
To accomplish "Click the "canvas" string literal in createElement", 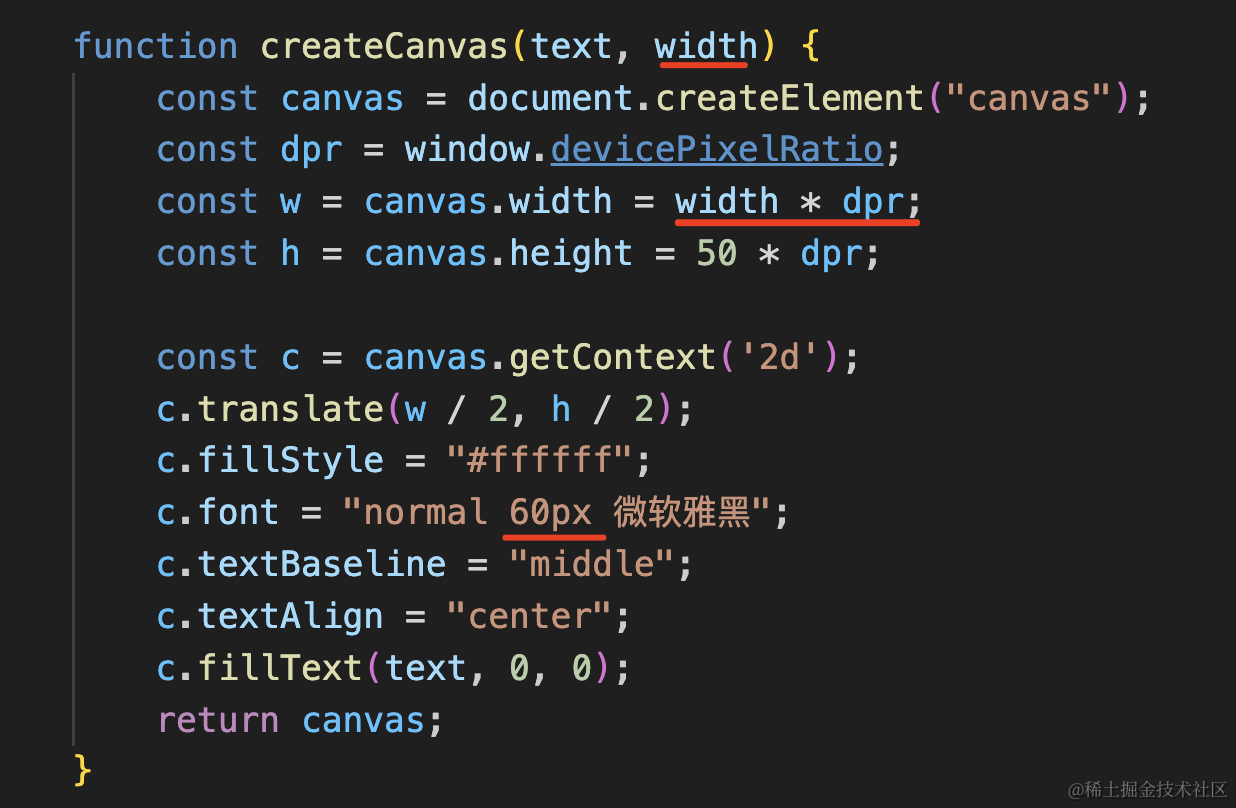I will pos(1027,98).
